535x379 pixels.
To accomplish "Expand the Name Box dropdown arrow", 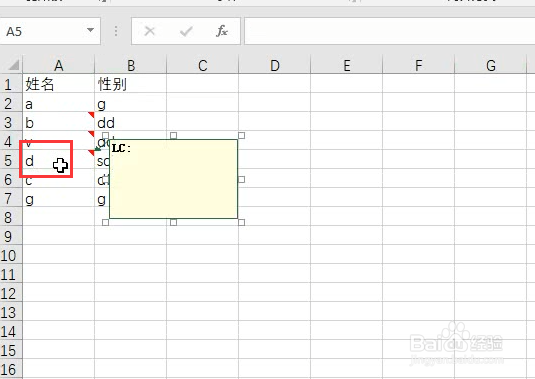I will pos(90,30).
